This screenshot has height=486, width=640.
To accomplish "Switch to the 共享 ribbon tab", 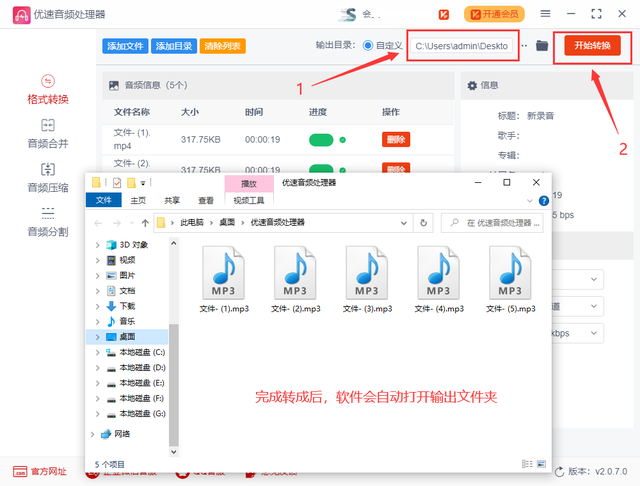I will pyautogui.click(x=172, y=200).
